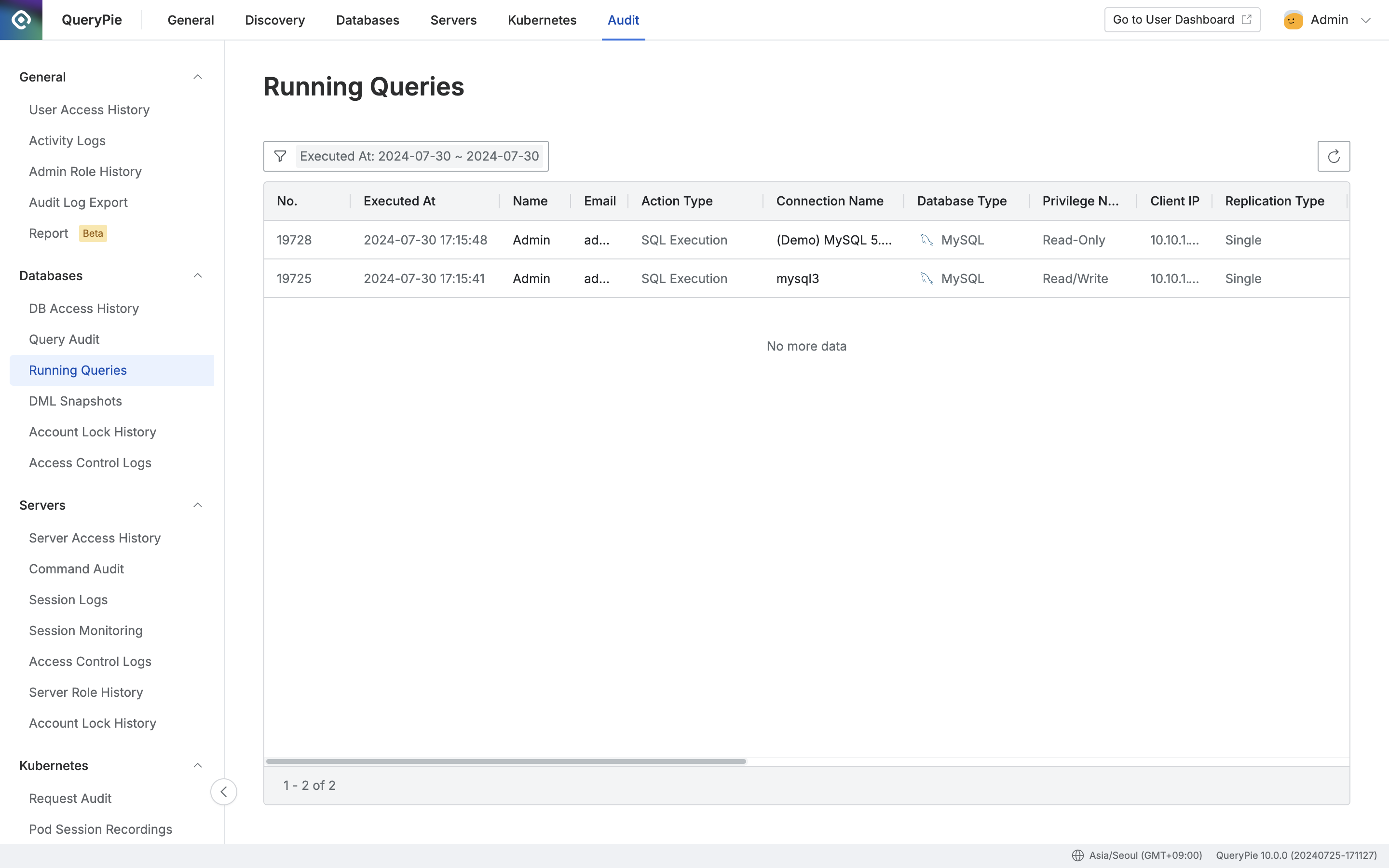
Task: Click the external link icon on User Dashboard button
Action: (x=1247, y=19)
